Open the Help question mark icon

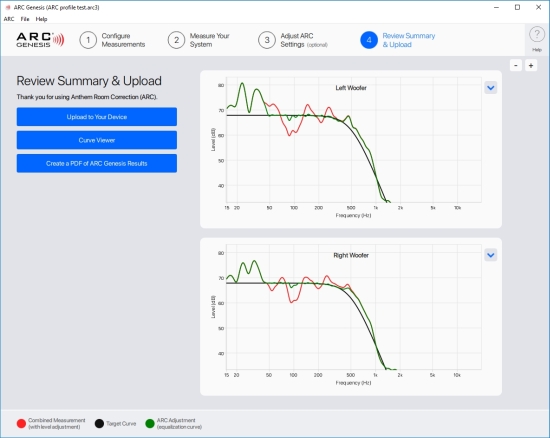pos(537,35)
